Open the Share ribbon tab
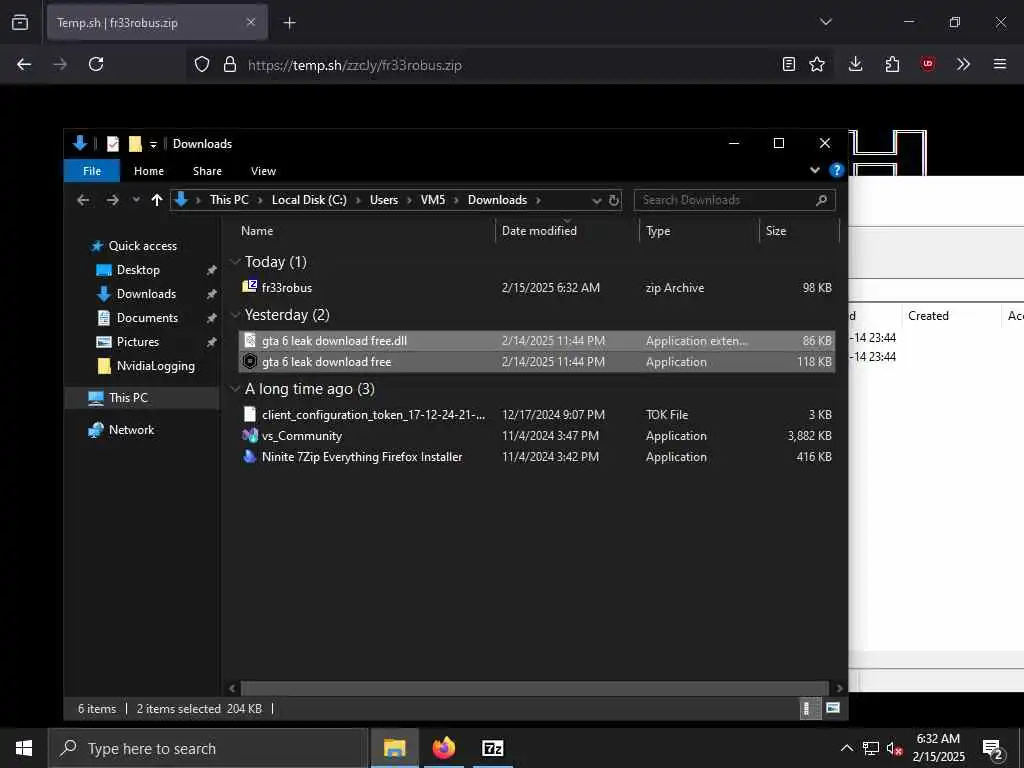The height and width of the screenshot is (768, 1024). 207,171
